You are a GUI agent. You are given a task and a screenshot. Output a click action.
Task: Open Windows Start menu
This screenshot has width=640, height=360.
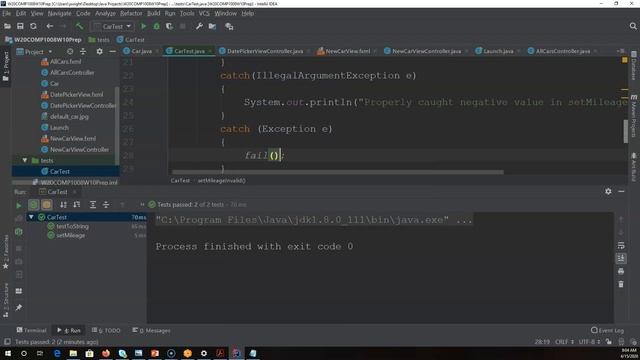point(7,353)
